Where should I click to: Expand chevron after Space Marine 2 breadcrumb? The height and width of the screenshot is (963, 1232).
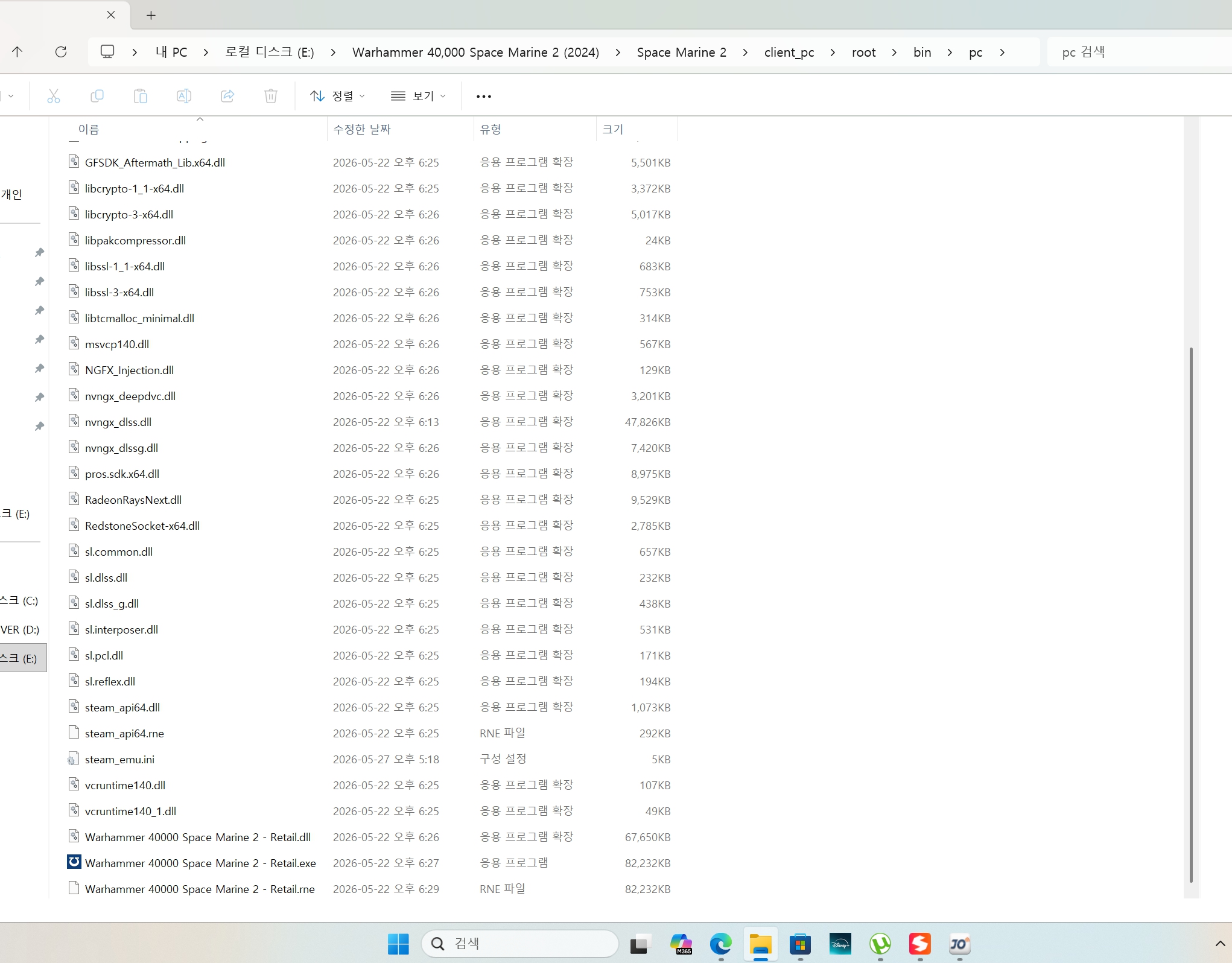click(x=745, y=52)
